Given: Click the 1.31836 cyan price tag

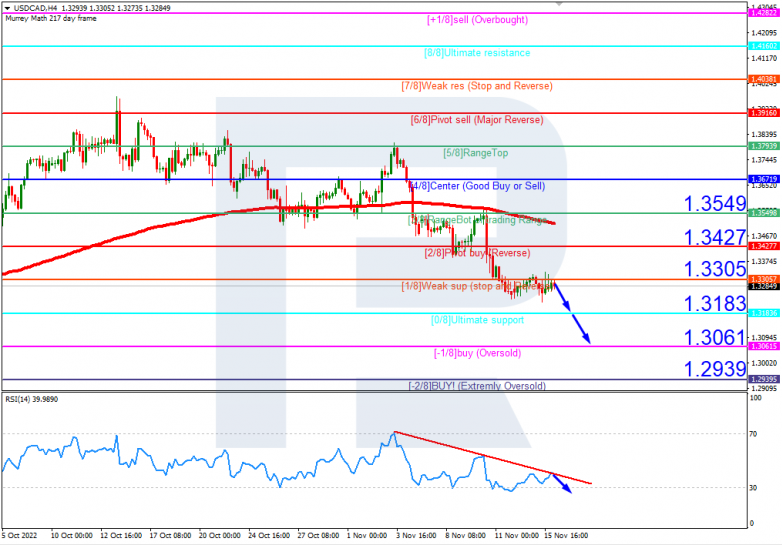Looking at the screenshot, I should click(764, 313).
